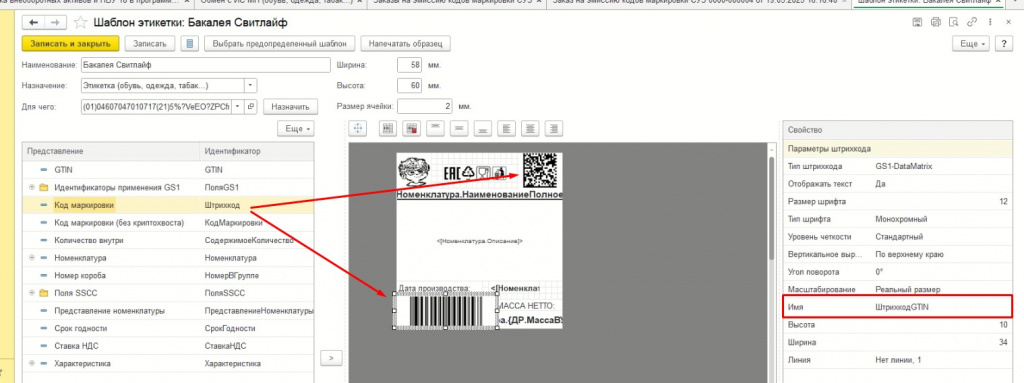The image size is (1024, 383).
Task: Click the Ширина input field
Action: pos(411,65)
